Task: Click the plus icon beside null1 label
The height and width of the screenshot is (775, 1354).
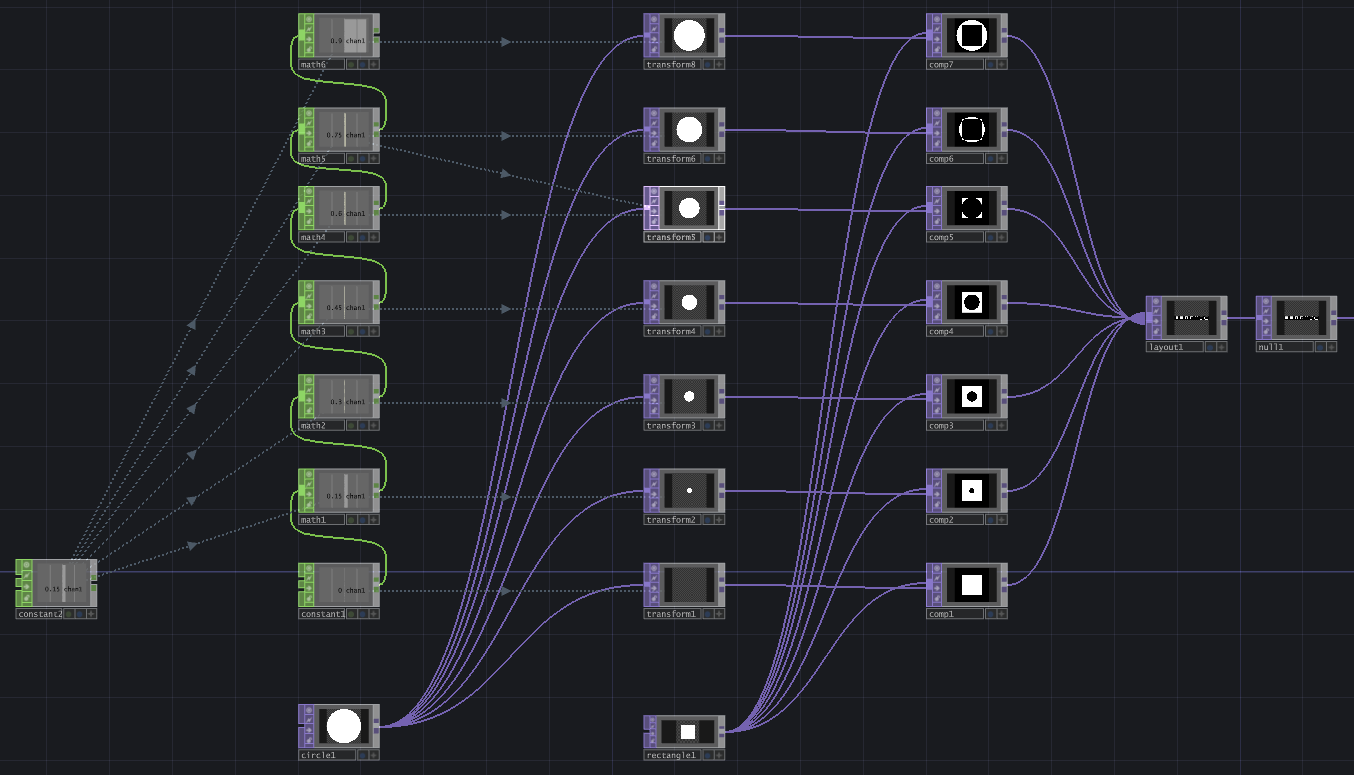Action: pyautogui.click(x=1332, y=347)
